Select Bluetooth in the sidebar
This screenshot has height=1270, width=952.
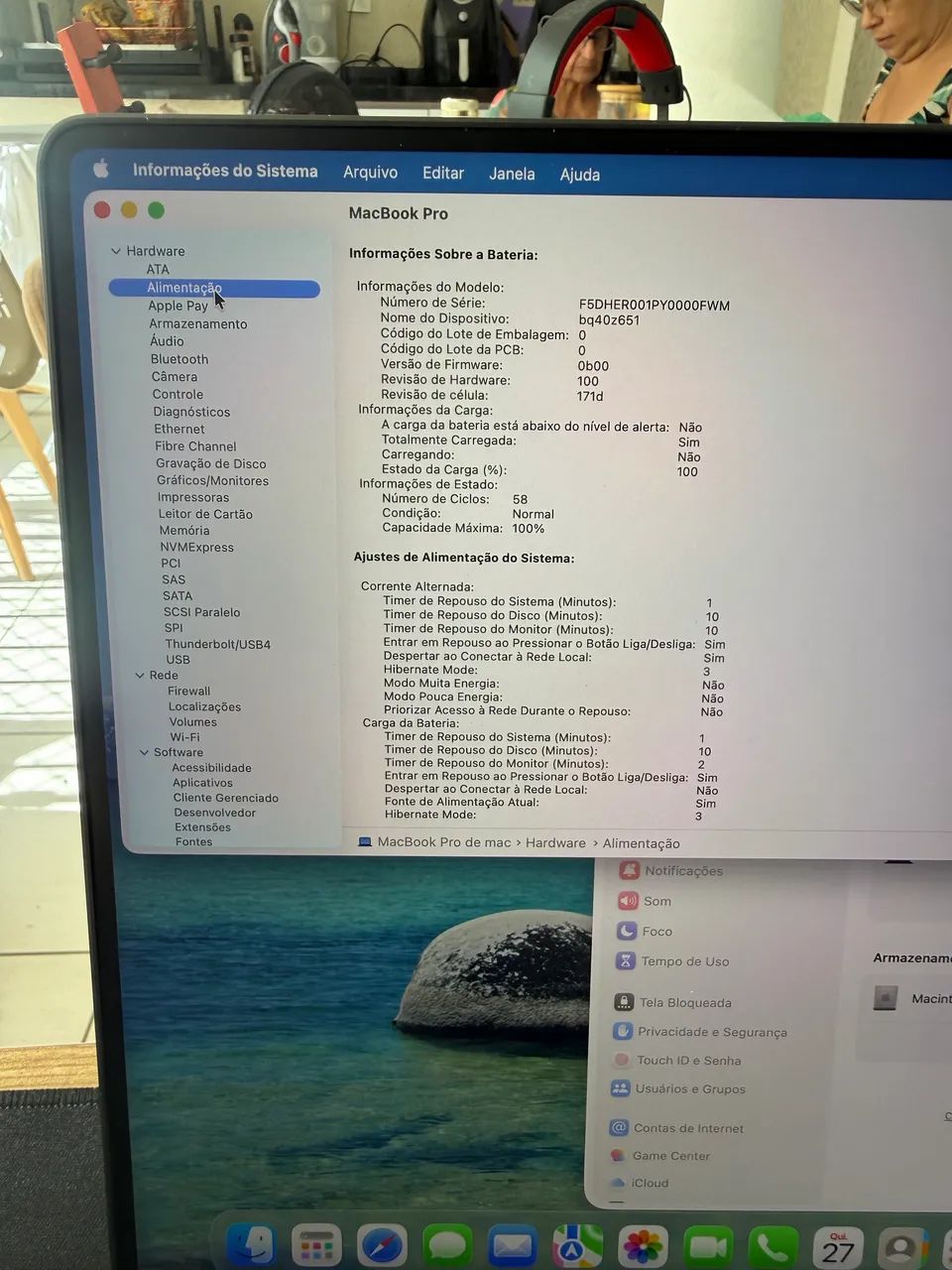[x=179, y=359]
